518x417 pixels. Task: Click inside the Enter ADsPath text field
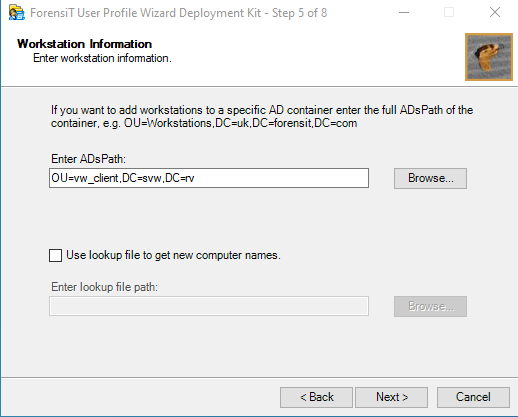click(x=209, y=178)
